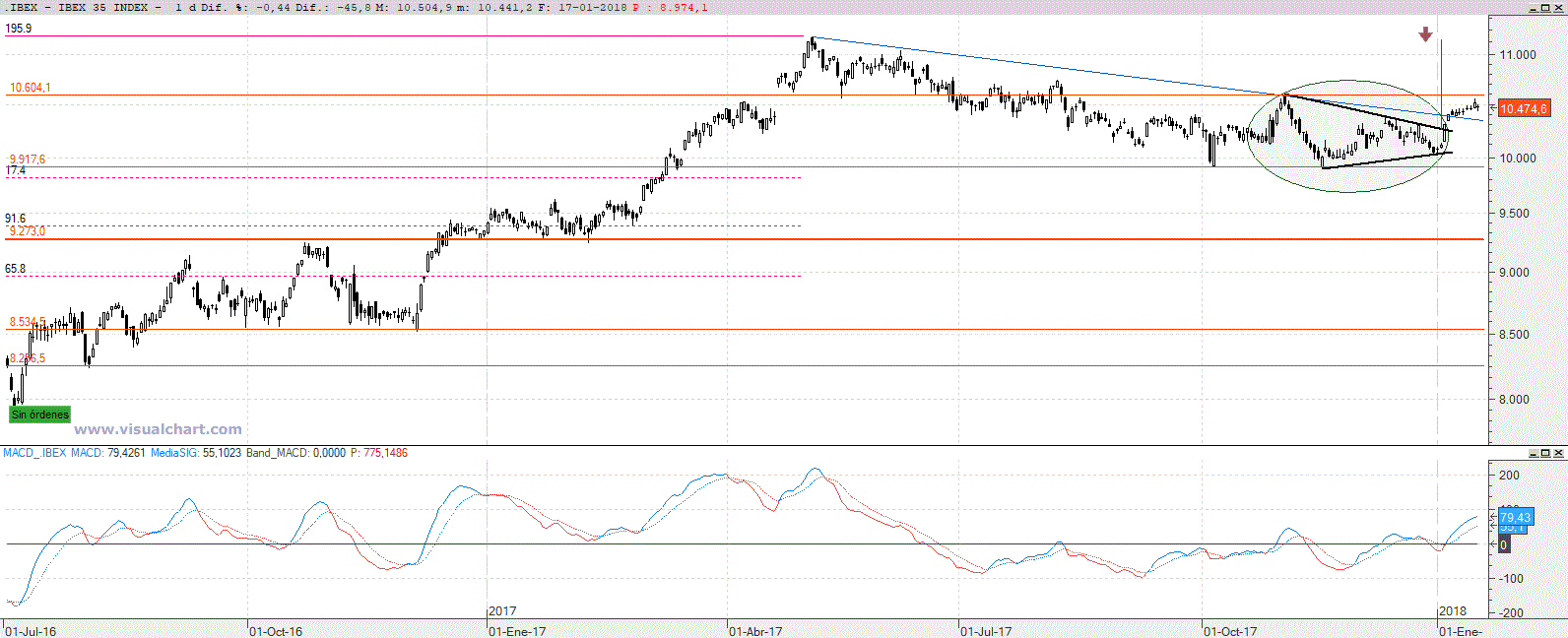1568x638 pixels.
Task: Select the dark 0 zero-line tag
Action: pos(1503,544)
